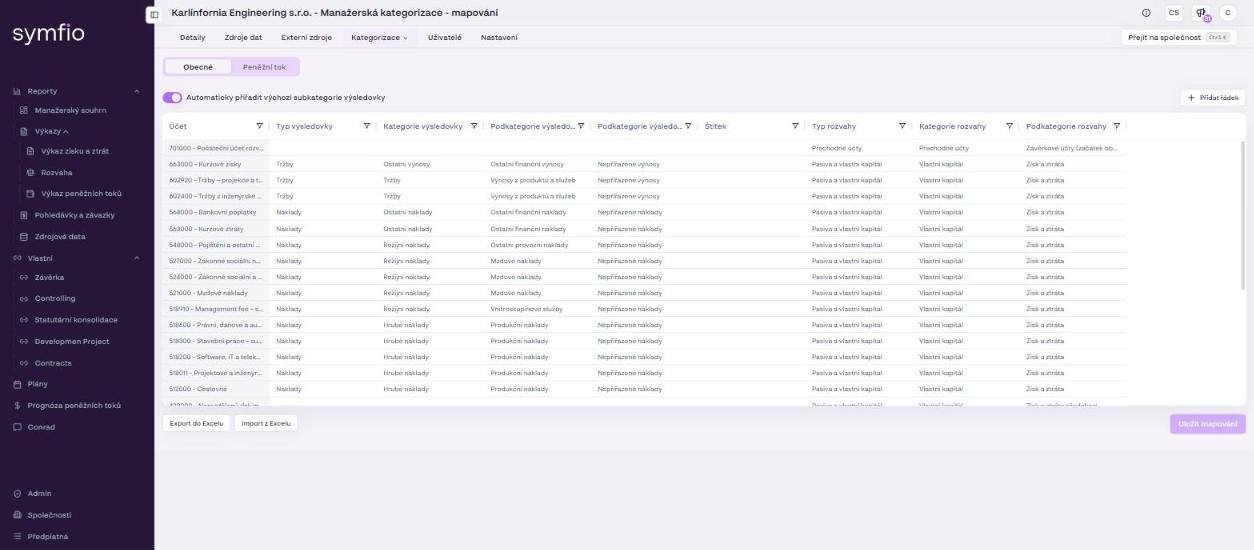This screenshot has width=1254, height=550.
Task: Click the Uložit mapování button
Action: 1208,423
